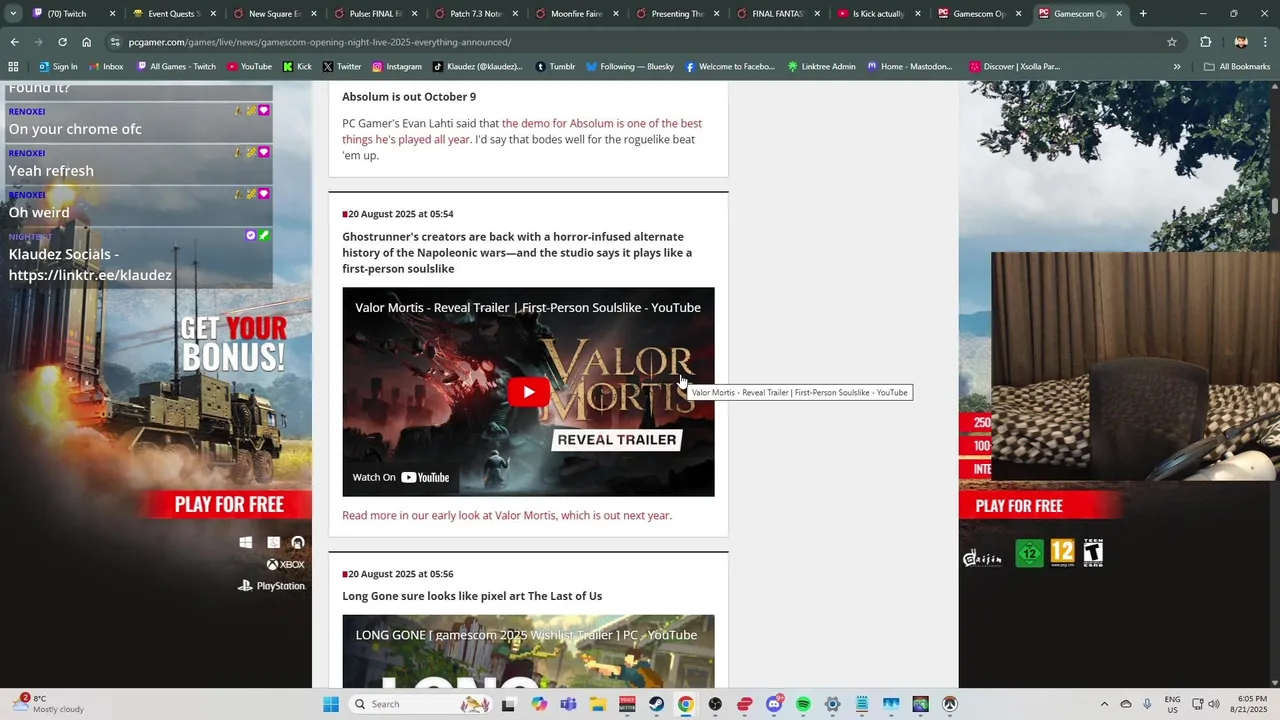1280x720 pixels.
Task: Select the 'Yeah refresh' chat message
Action: coord(51,171)
